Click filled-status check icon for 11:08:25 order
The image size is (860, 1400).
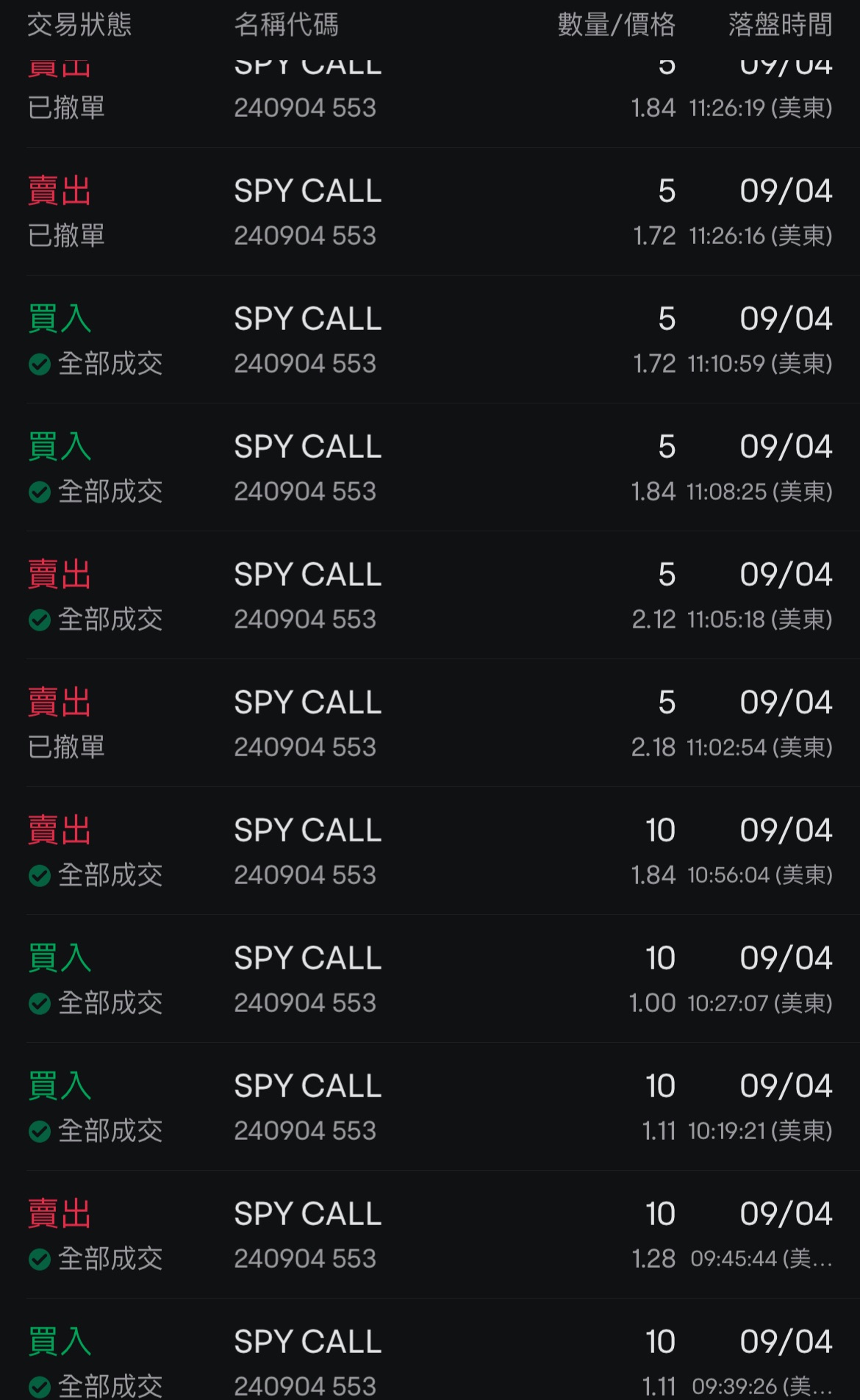point(40,492)
